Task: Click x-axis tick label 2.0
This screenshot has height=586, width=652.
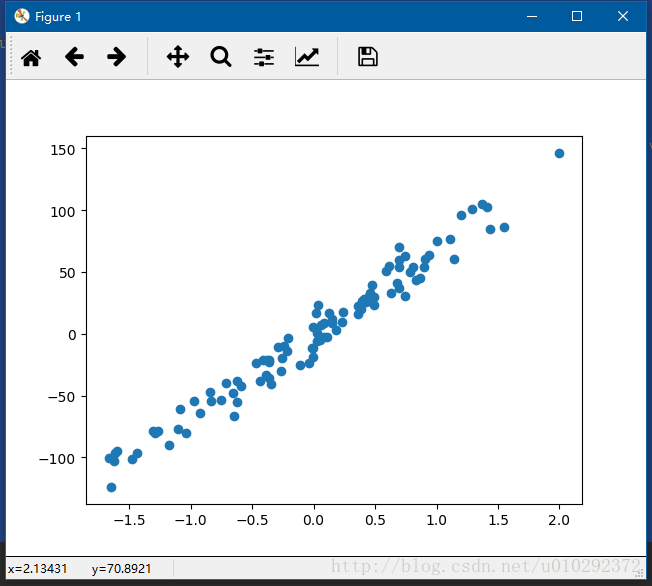Action: pyautogui.click(x=559, y=520)
